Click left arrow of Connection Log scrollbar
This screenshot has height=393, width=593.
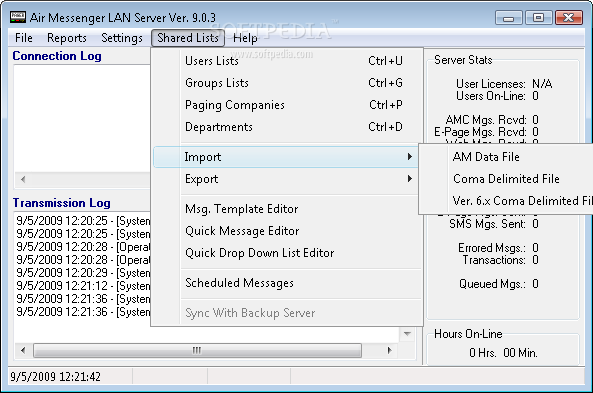(x=23, y=179)
